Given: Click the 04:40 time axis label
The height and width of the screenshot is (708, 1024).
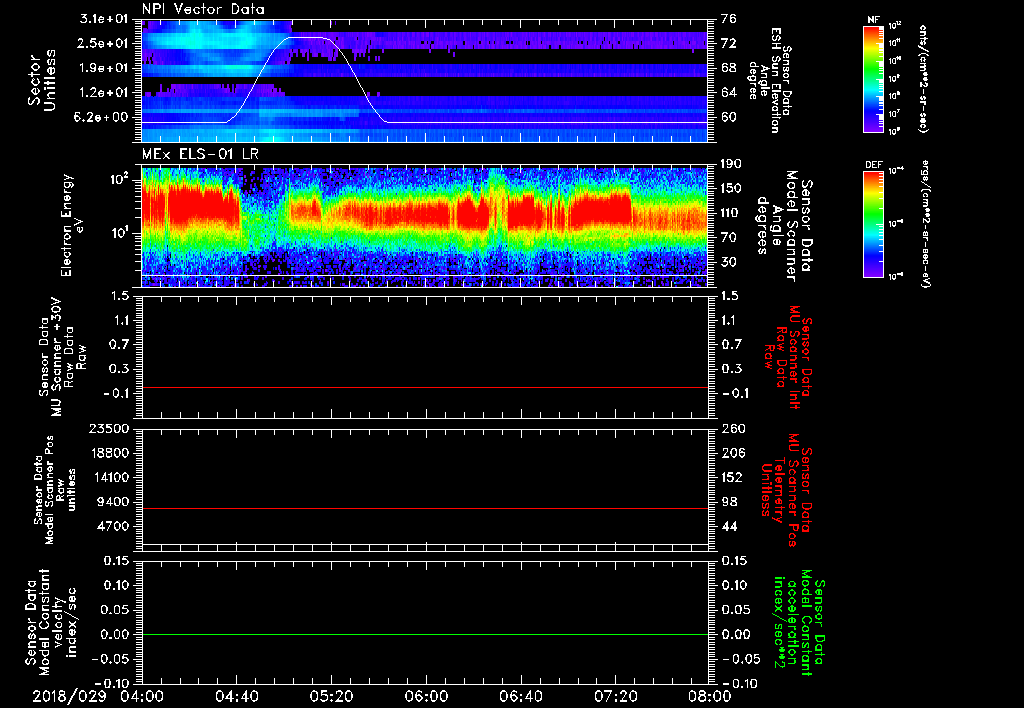Looking at the screenshot, I should tap(236, 696).
